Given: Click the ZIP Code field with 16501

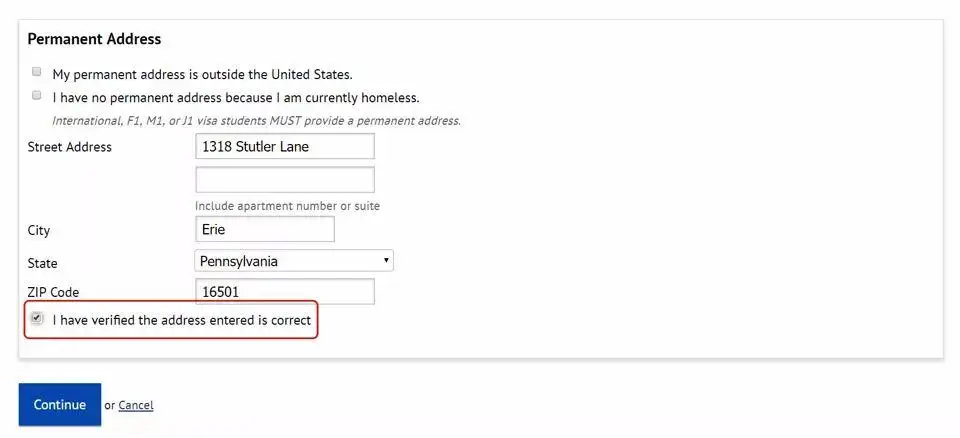Looking at the screenshot, I should (285, 292).
